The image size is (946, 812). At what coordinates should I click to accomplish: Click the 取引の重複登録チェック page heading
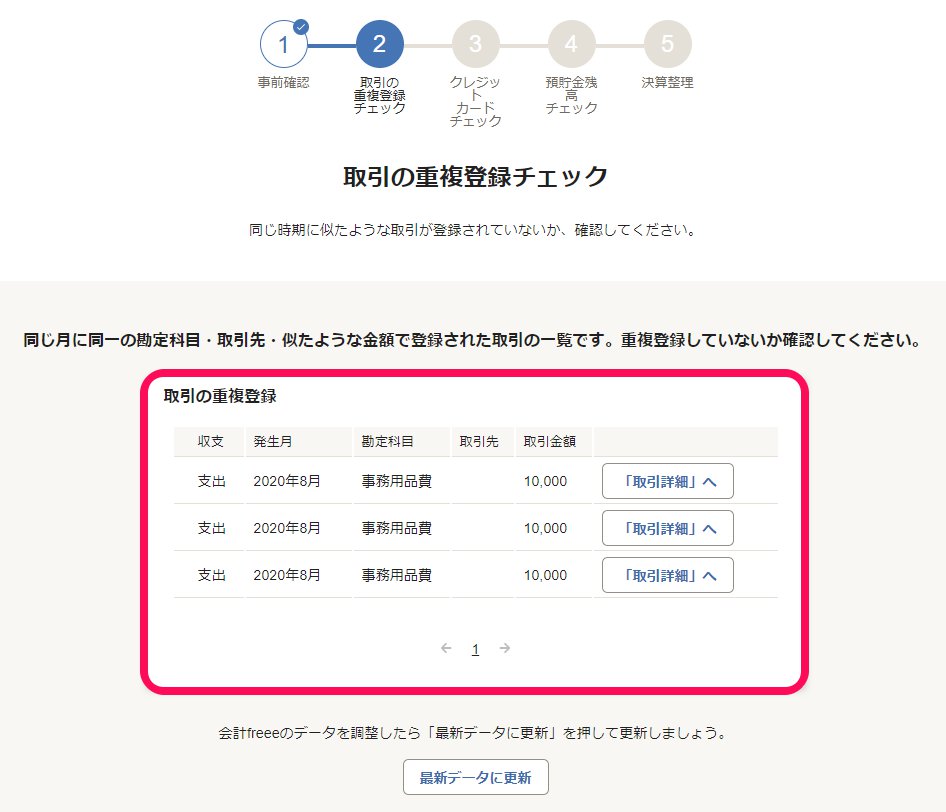coord(475,177)
